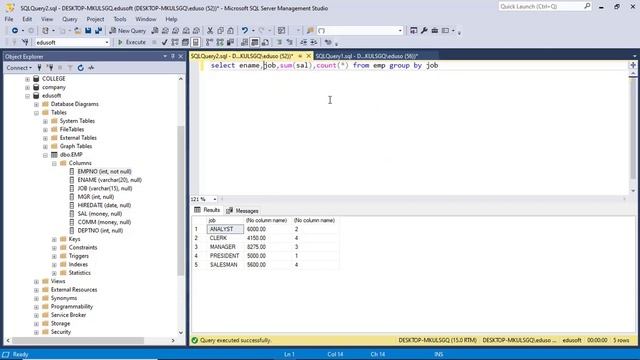This screenshot has width=640, height=360.
Task: Refresh the Object Explorer tree
Action: [80, 68]
